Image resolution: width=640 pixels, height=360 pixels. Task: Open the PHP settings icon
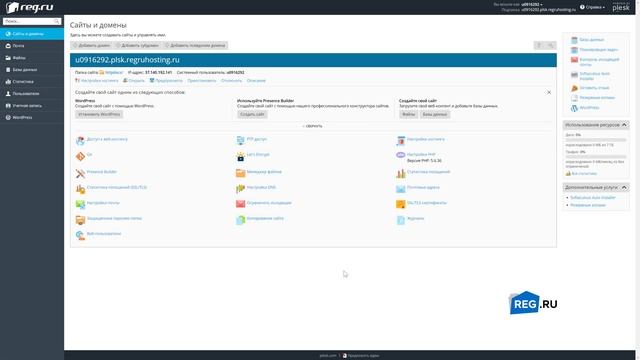pyautogui.click(x=400, y=155)
